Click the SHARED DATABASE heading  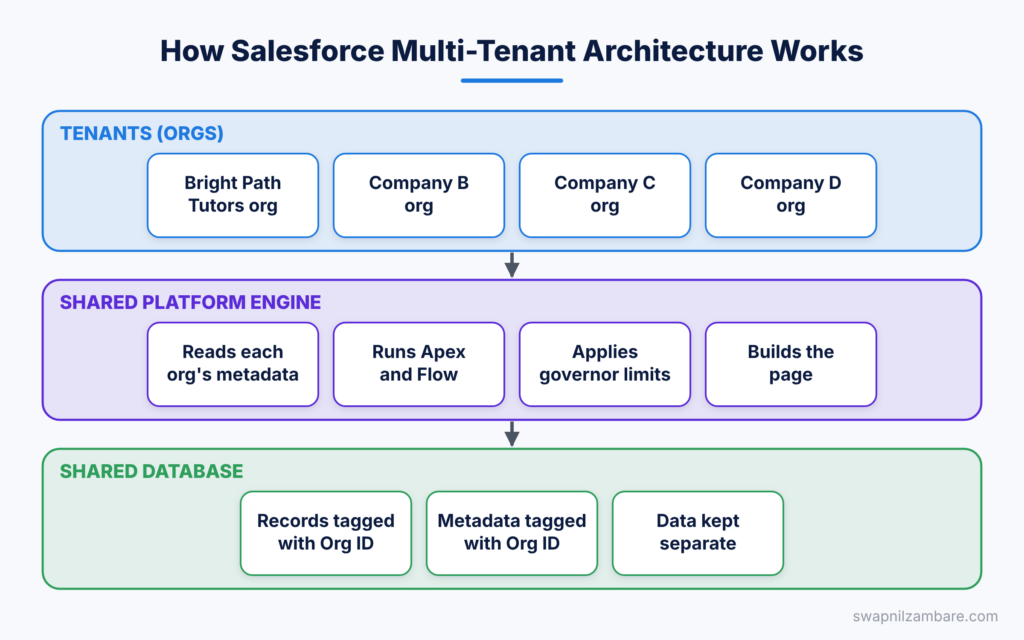(152, 472)
